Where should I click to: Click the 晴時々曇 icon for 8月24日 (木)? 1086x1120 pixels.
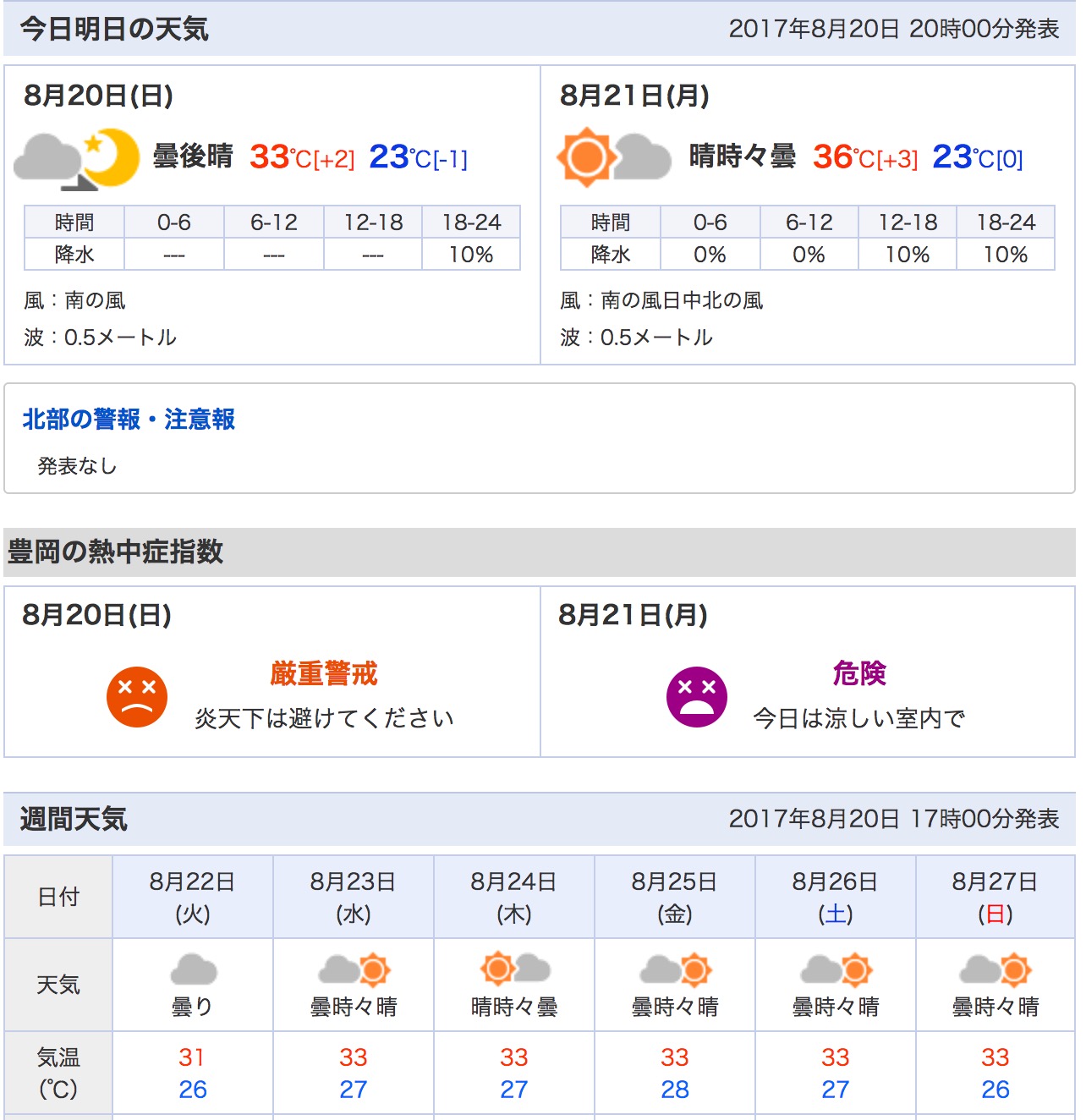tap(514, 969)
